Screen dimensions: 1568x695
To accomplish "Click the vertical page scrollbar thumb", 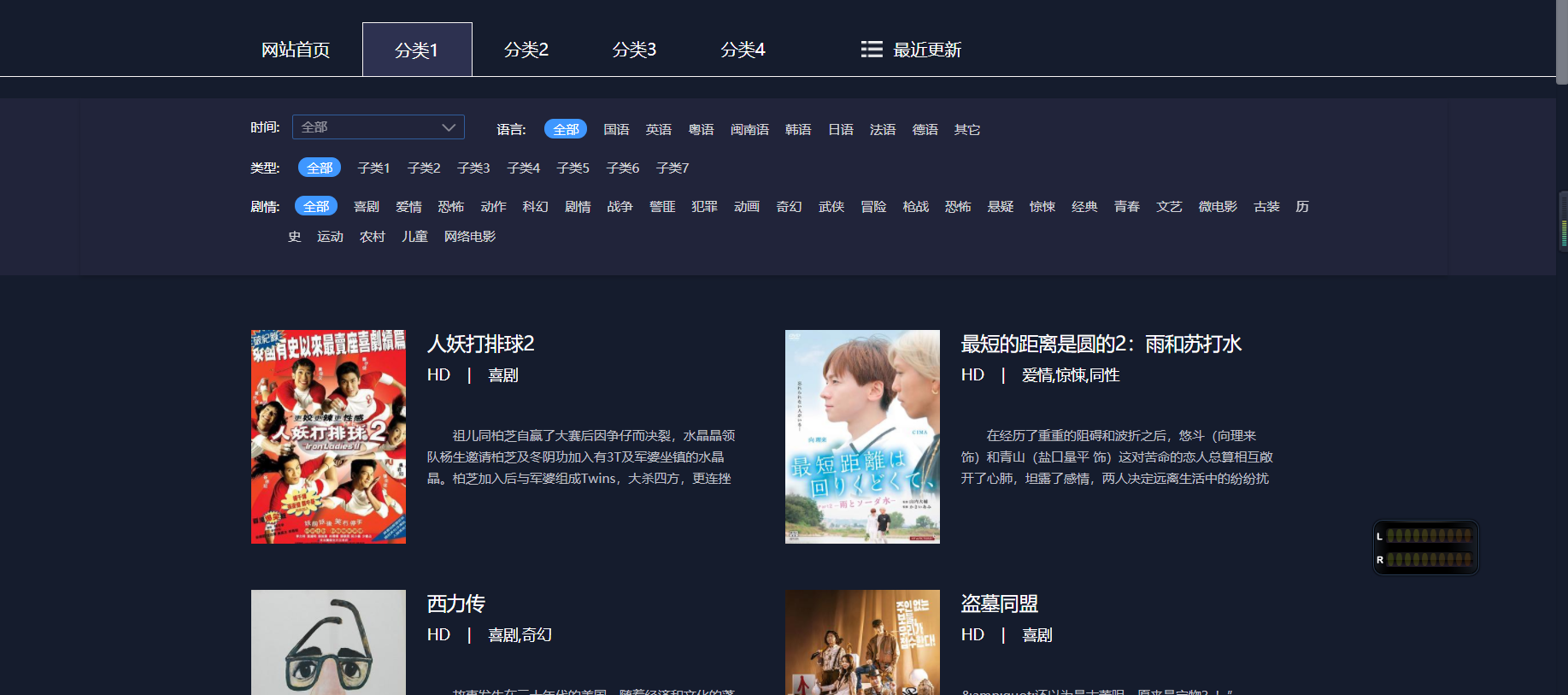I will pos(1561,43).
